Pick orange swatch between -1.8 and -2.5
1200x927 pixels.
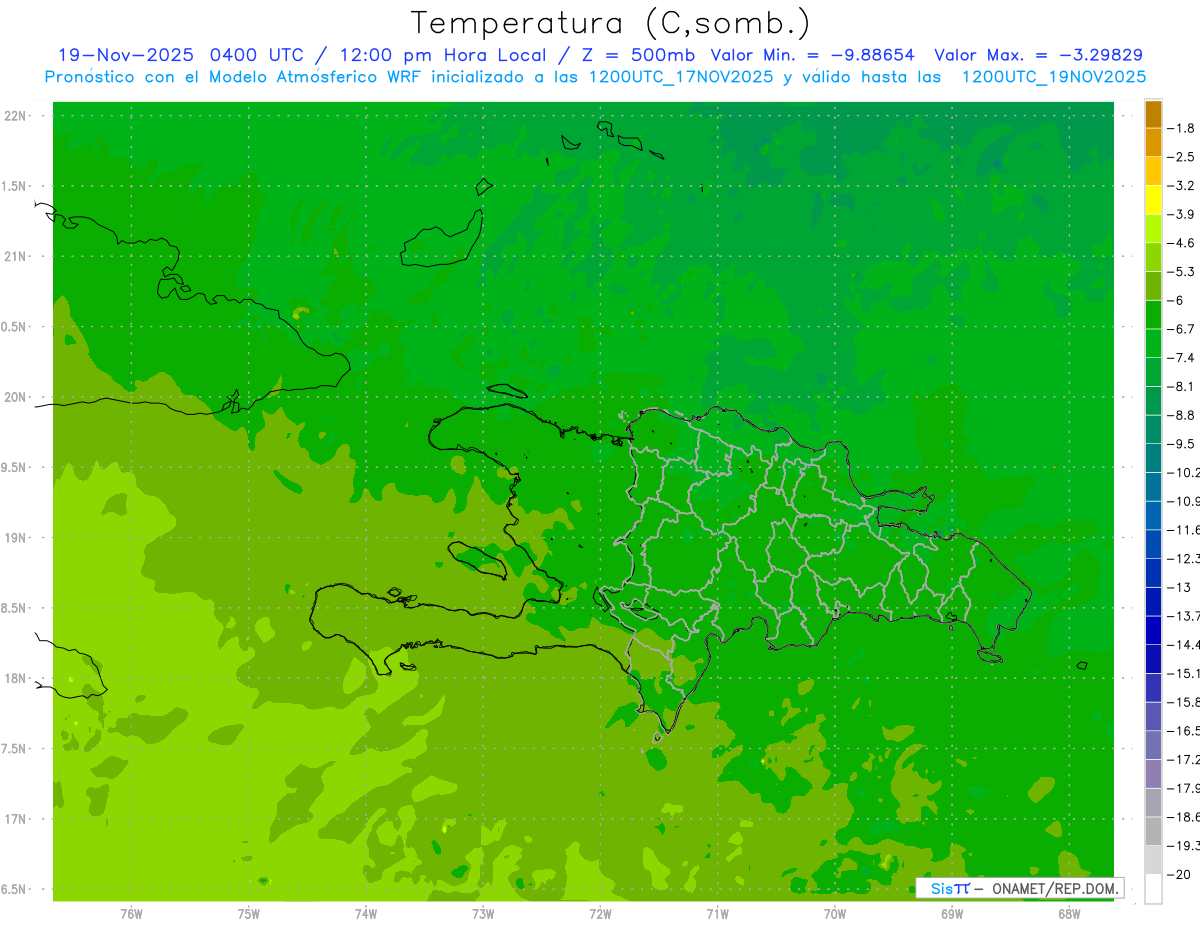pos(1153,142)
